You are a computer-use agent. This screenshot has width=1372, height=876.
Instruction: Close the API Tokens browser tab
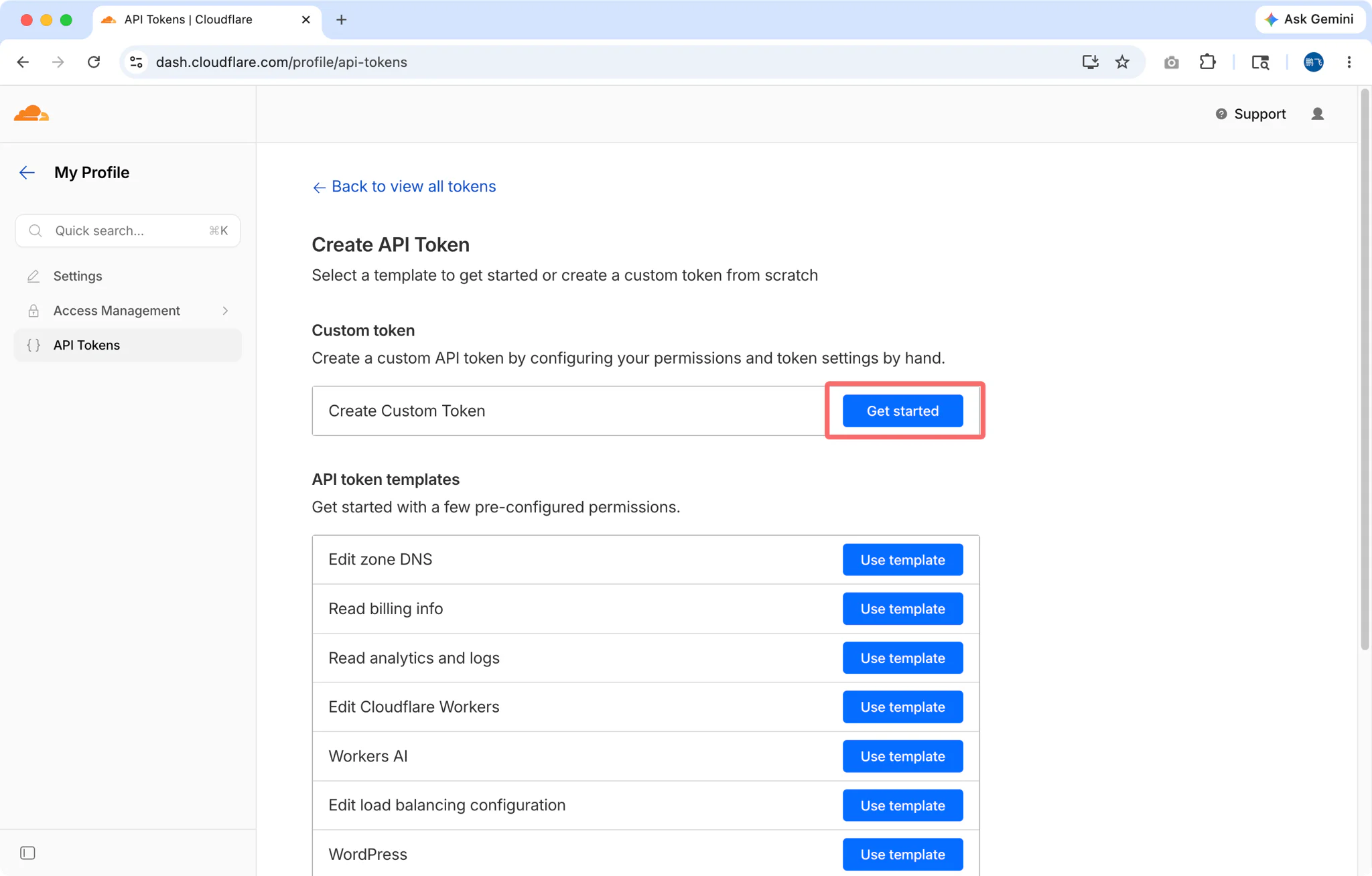(x=305, y=19)
